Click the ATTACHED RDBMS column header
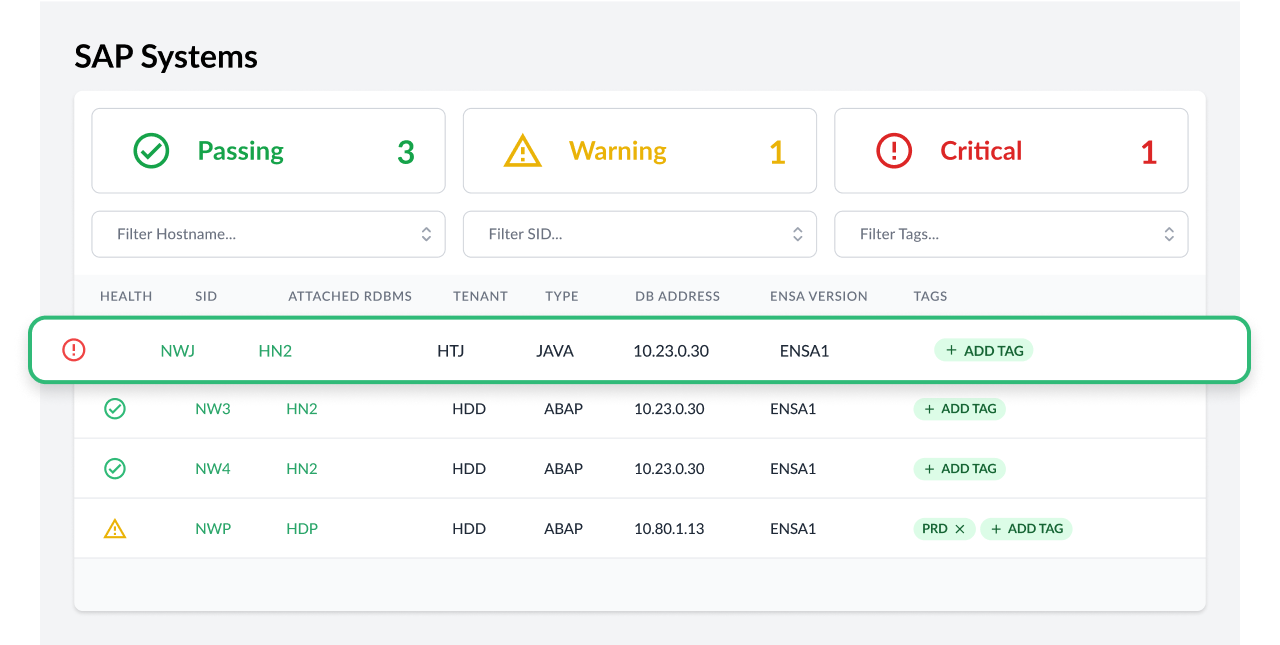The image size is (1280, 645). (x=350, y=296)
